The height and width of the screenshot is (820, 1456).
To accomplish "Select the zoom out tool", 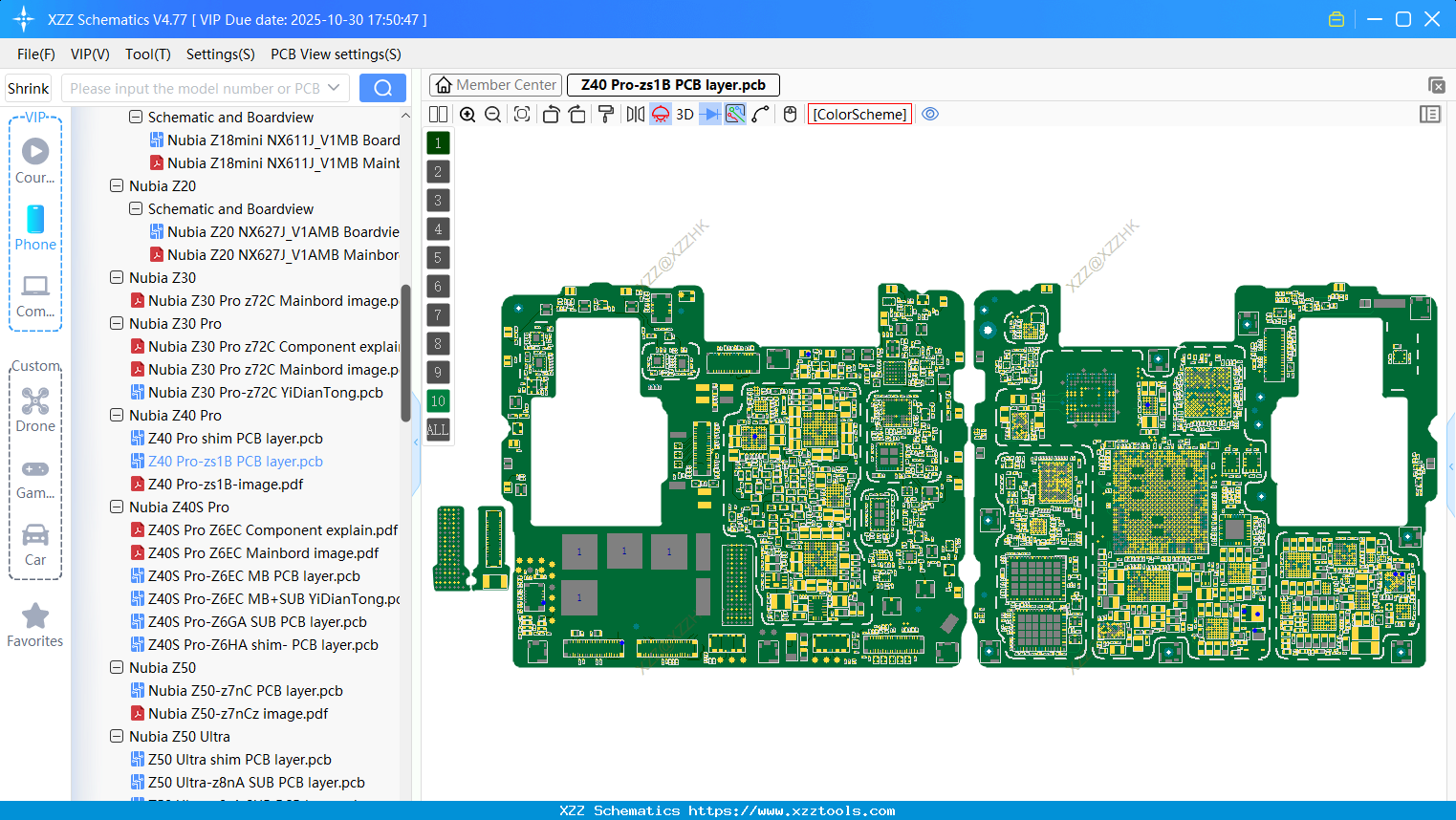I will 492,114.
